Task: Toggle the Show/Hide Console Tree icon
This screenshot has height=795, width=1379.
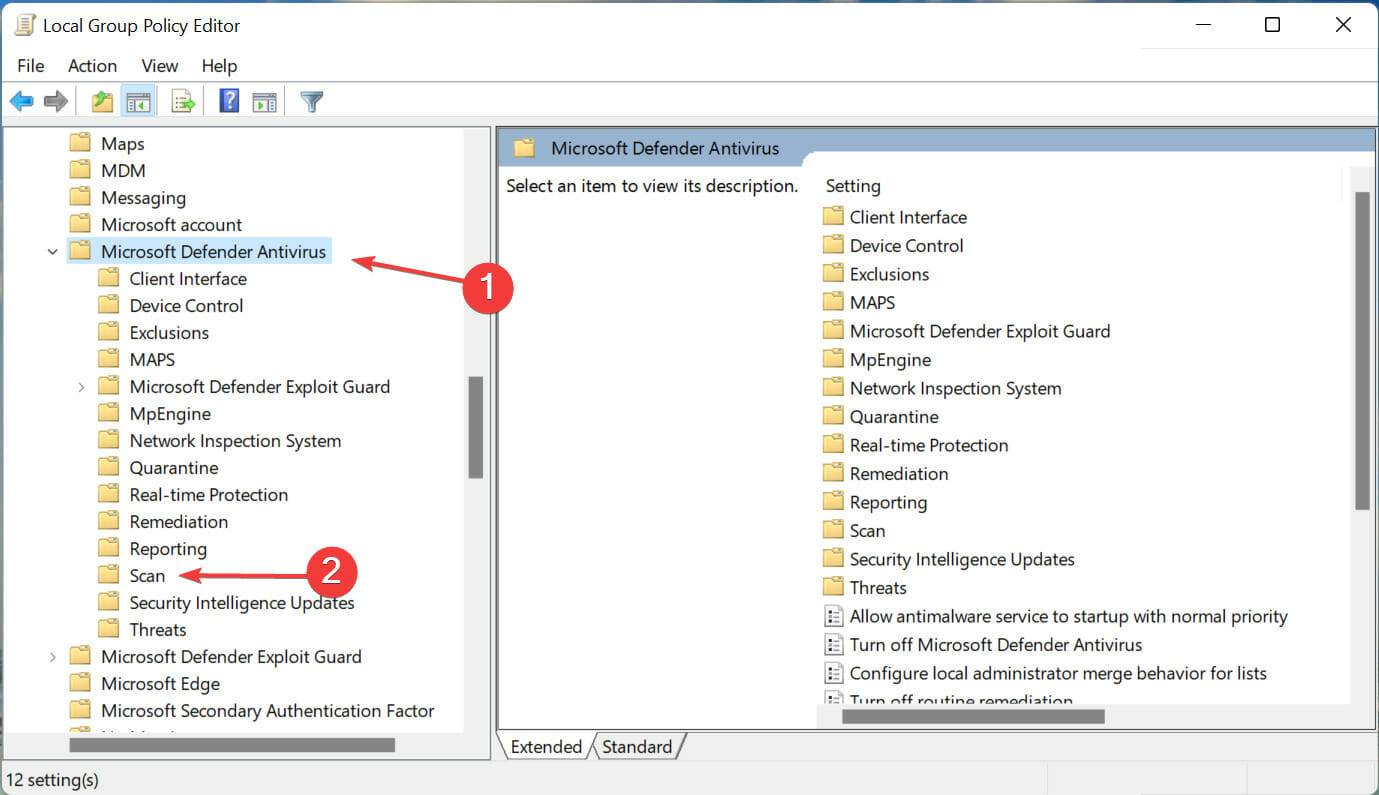Action: coord(138,101)
